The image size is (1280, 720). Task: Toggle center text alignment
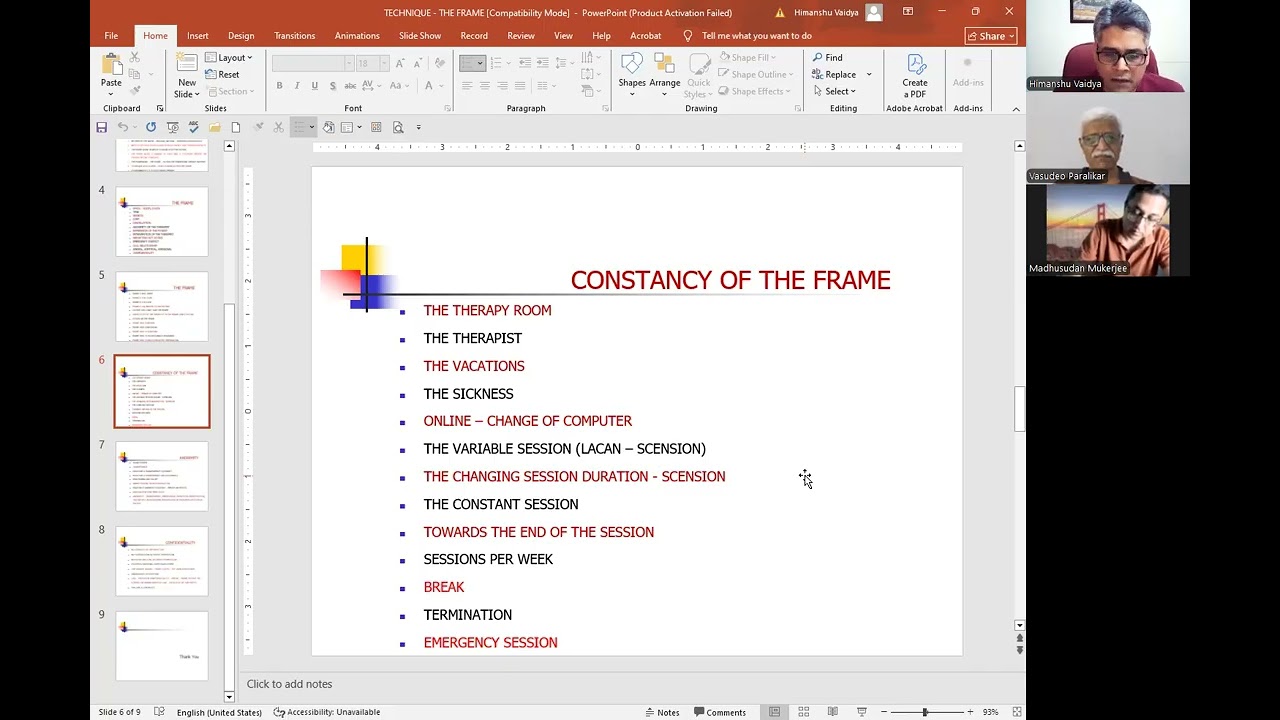click(485, 86)
